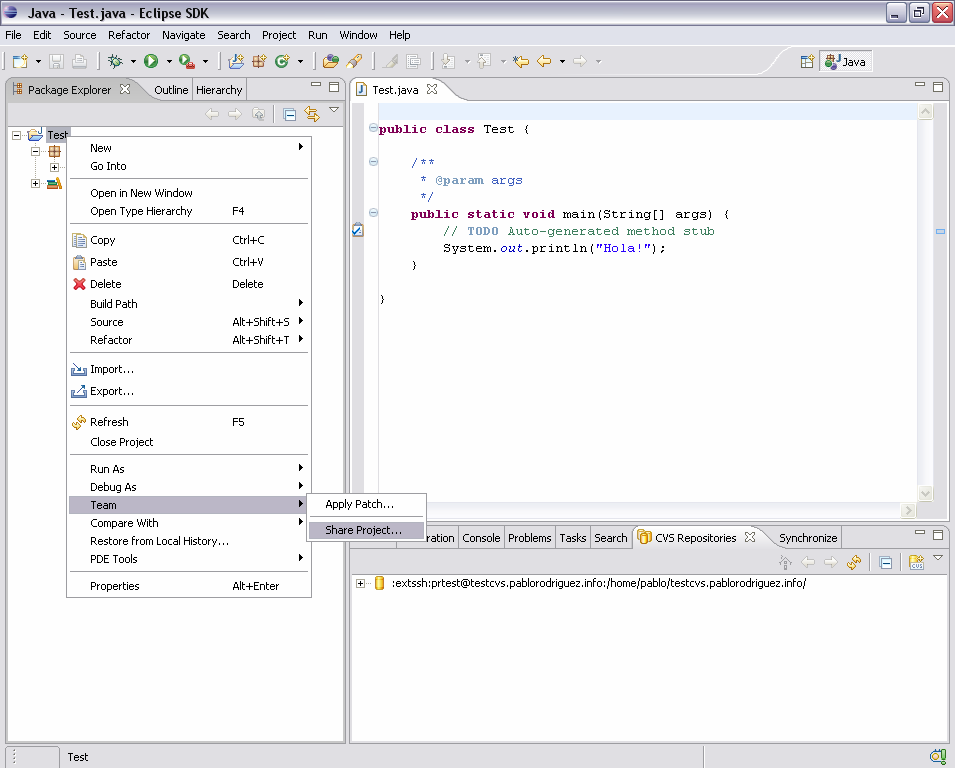955x768 pixels.
Task: Choose Share Project... from Team submenu
Action: 367,530
